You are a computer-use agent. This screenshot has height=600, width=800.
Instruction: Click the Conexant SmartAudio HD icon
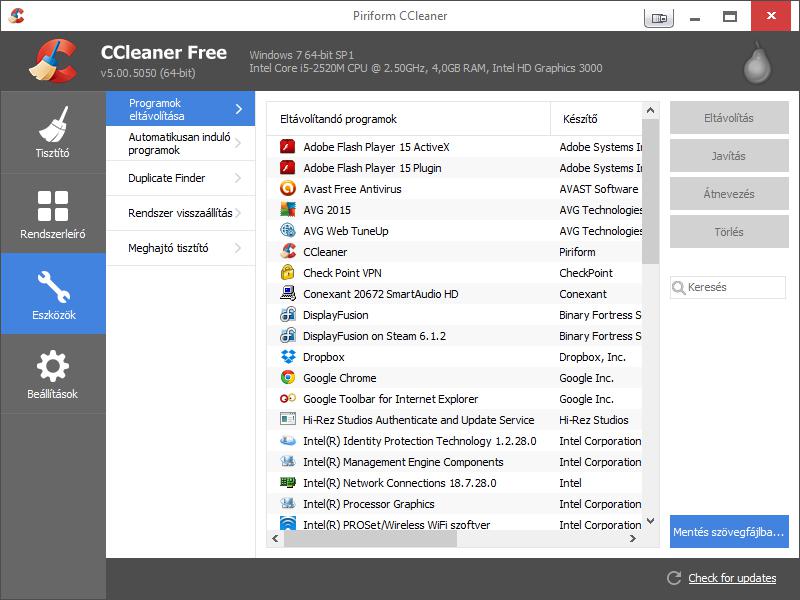coord(288,293)
